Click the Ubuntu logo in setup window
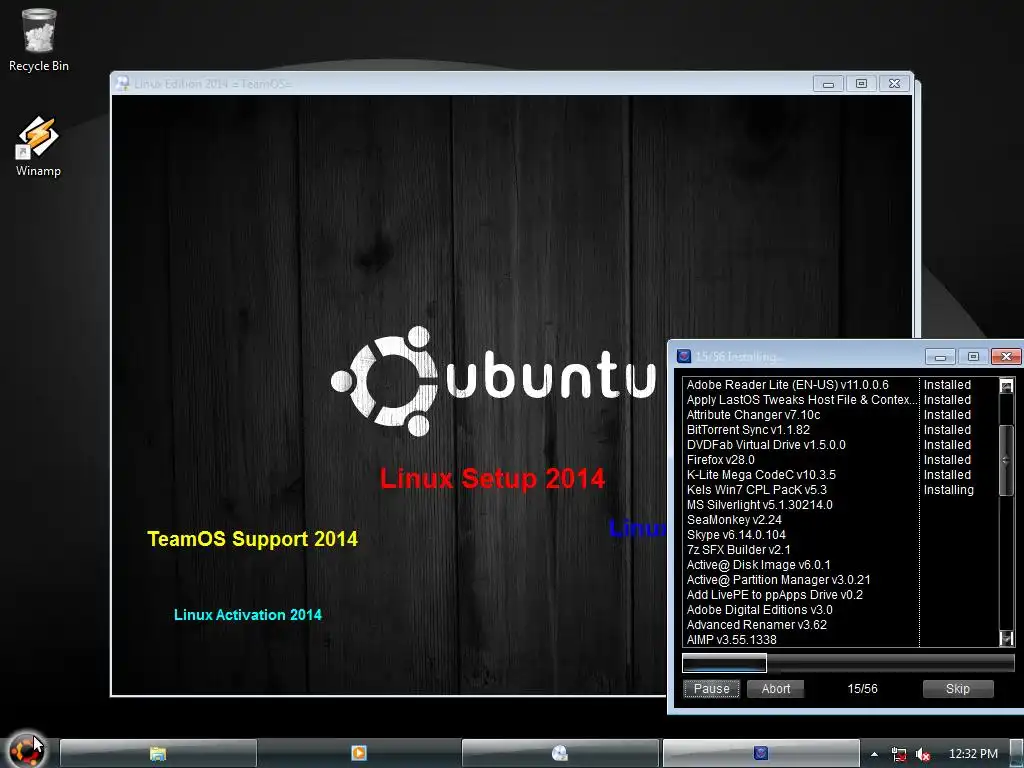 click(493, 381)
